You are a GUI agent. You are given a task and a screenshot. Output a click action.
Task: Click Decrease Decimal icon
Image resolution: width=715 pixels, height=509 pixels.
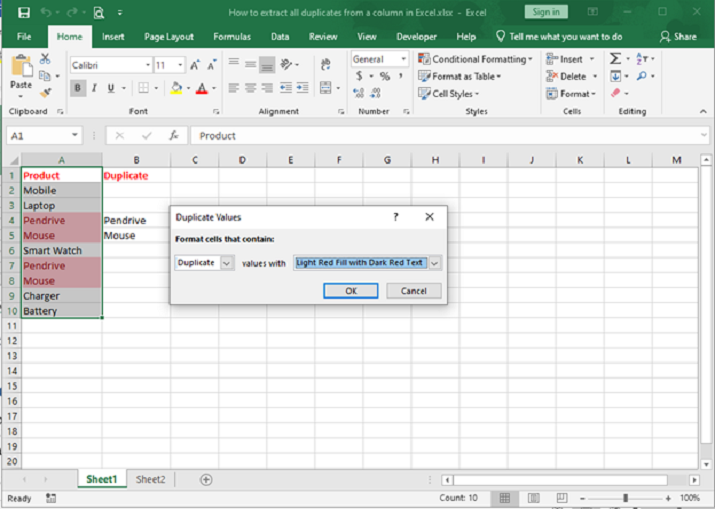point(375,93)
